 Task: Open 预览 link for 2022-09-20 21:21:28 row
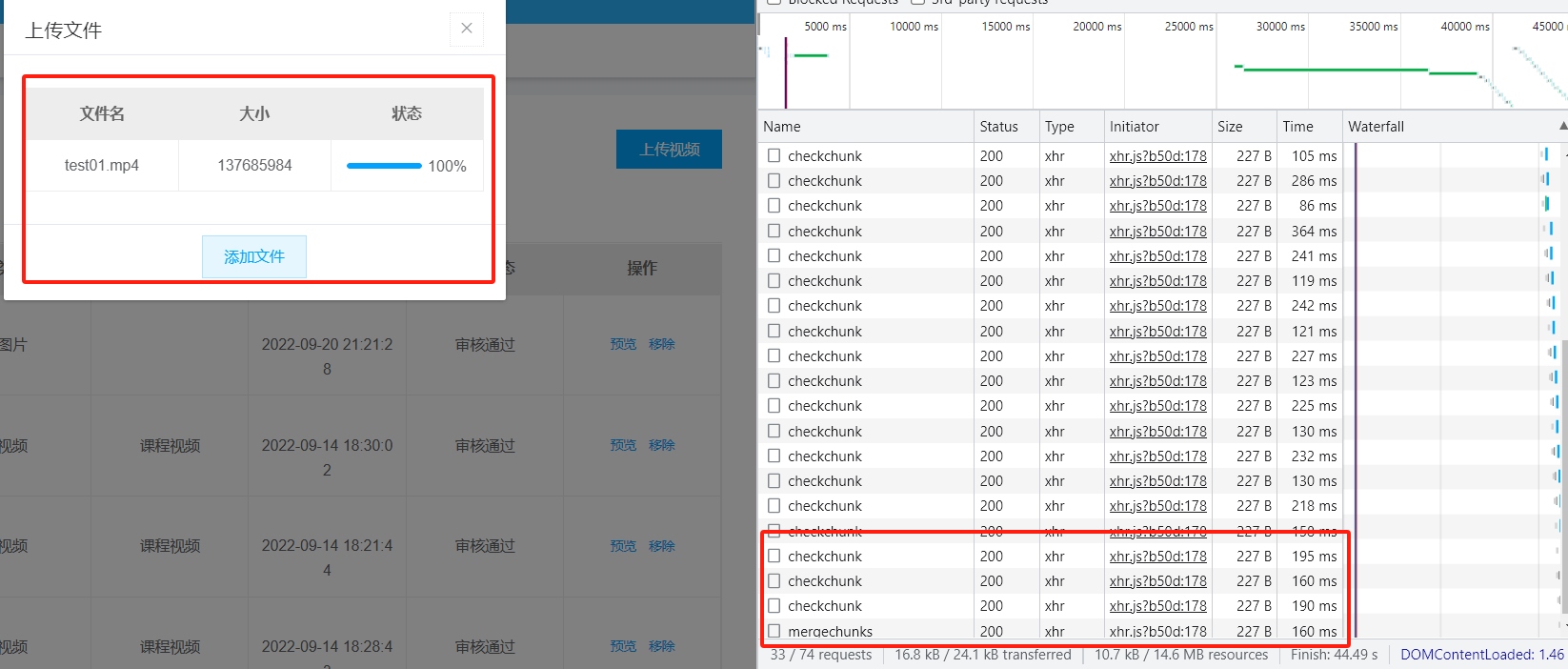623,344
